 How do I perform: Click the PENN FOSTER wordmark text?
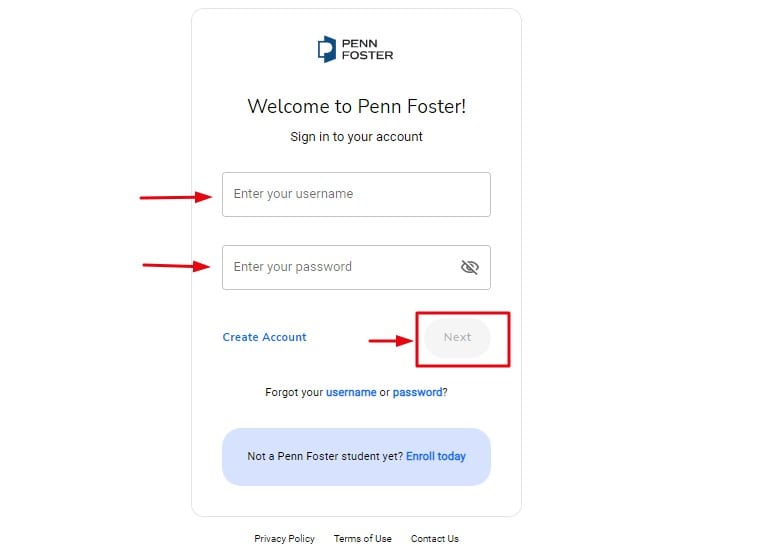click(x=368, y=49)
